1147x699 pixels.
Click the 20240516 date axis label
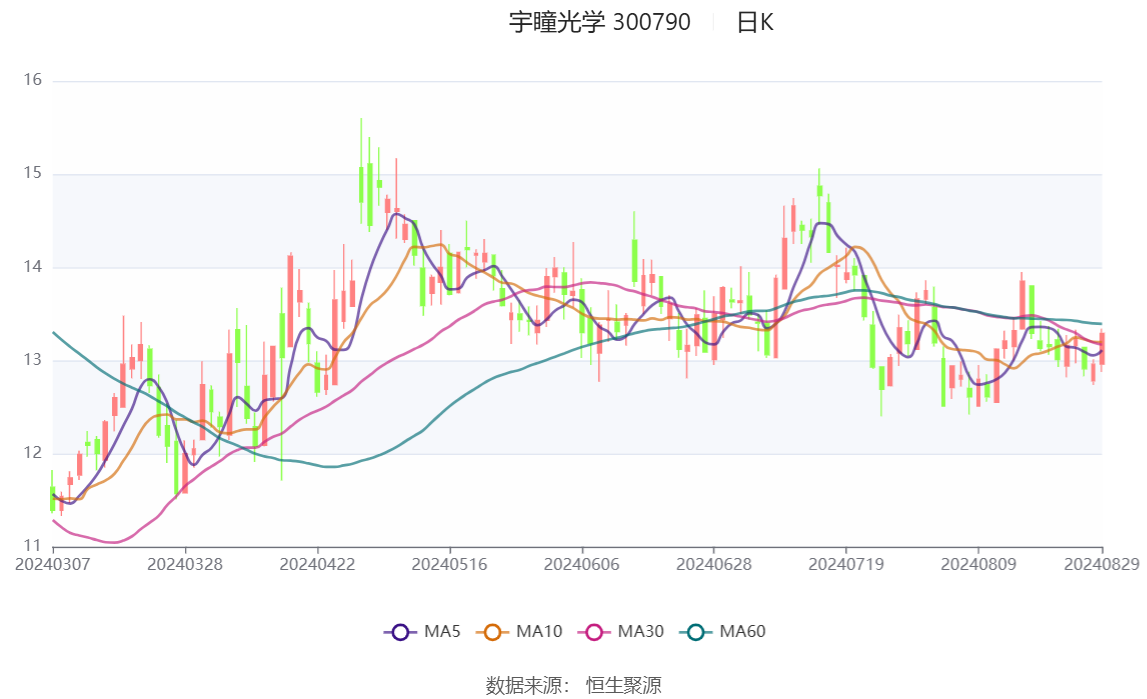click(x=449, y=565)
